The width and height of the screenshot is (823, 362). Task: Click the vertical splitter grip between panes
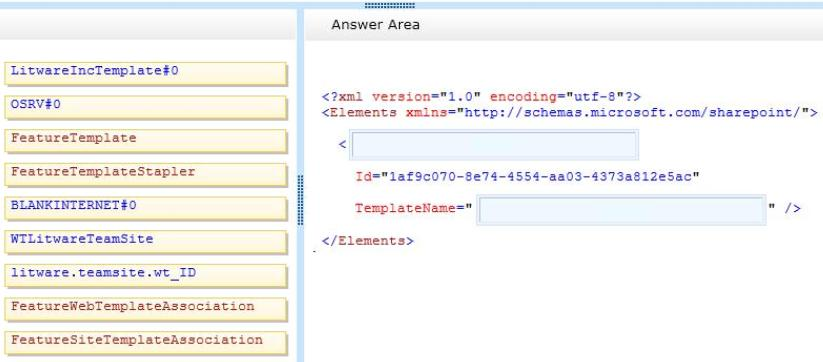pos(300,200)
